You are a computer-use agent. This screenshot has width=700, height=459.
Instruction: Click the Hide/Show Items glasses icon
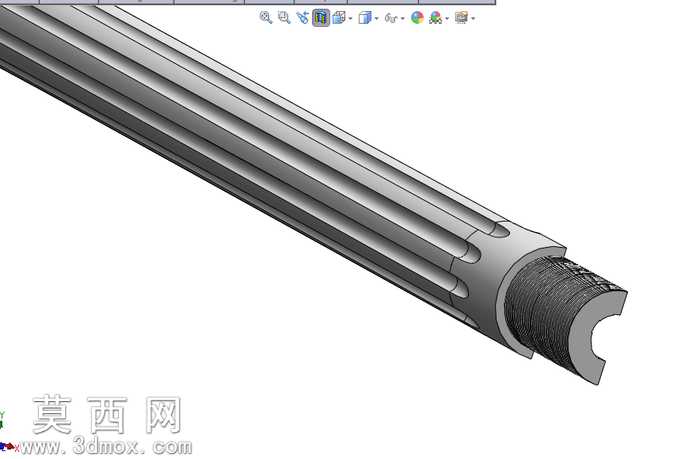(391, 18)
